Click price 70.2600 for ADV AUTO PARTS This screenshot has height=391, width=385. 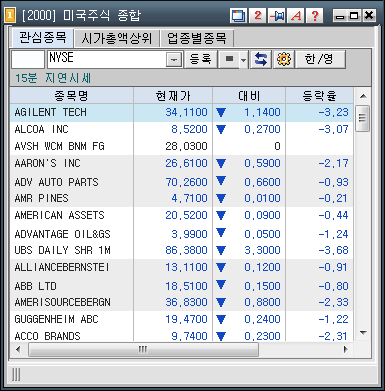pyautogui.click(x=186, y=182)
